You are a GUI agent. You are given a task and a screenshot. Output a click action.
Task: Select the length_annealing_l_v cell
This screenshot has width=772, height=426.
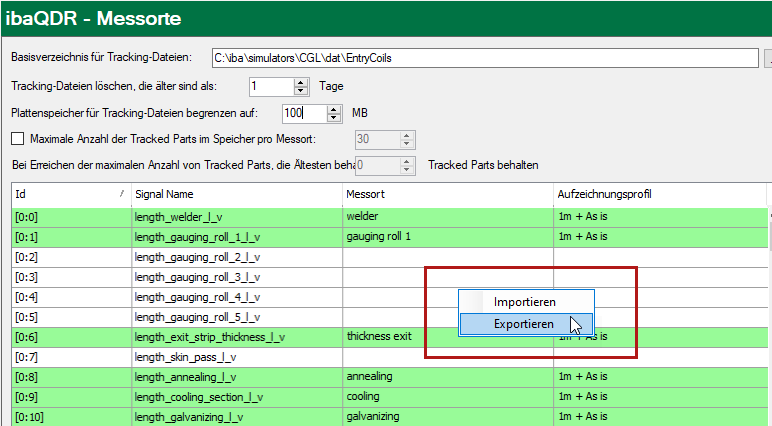pos(237,378)
